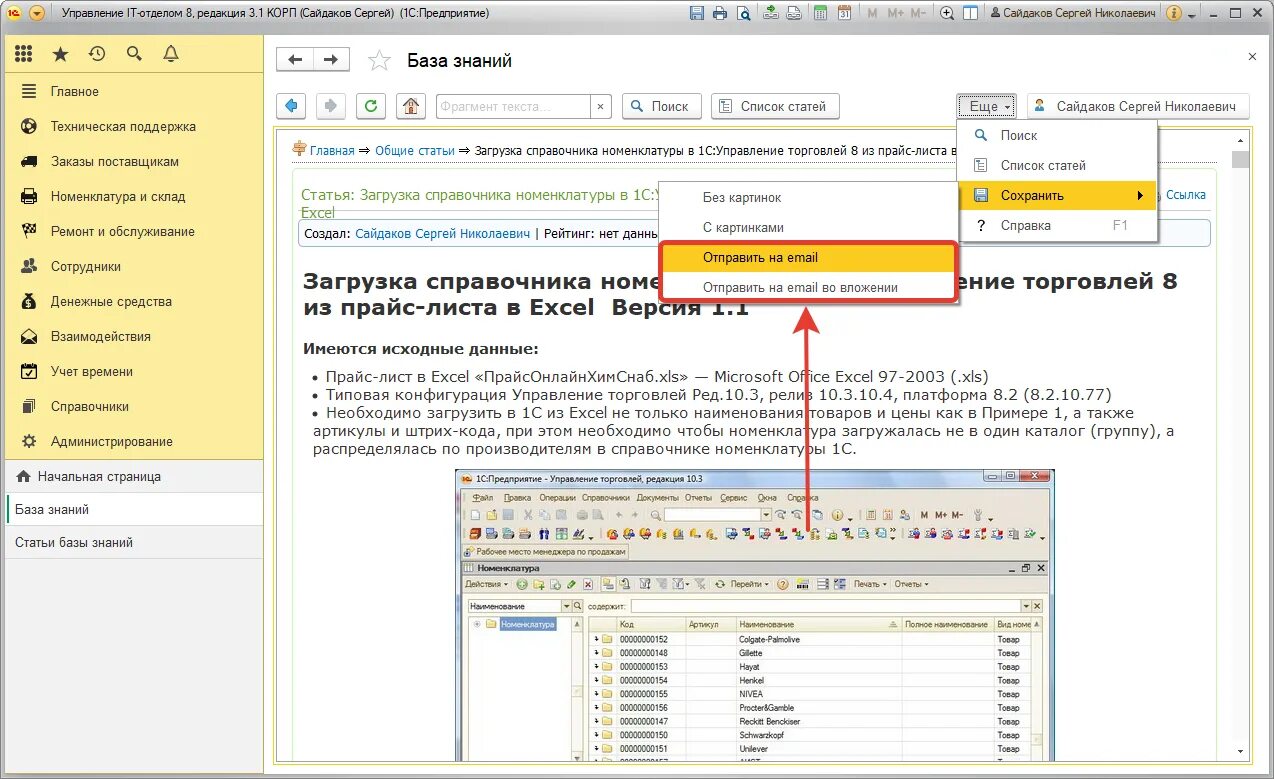Navigate back with the left arrow next to the title

295,60
